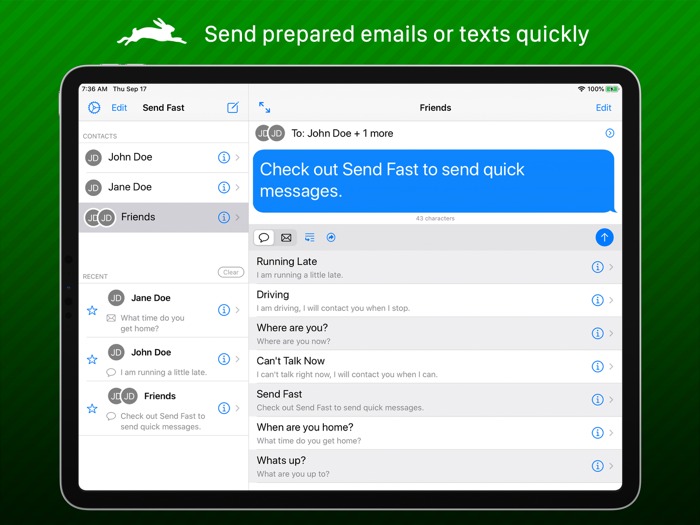Open info for the Jane Doe contact
Viewport: 700px width, 525px height.
pyautogui.click(x=224, y=187)
